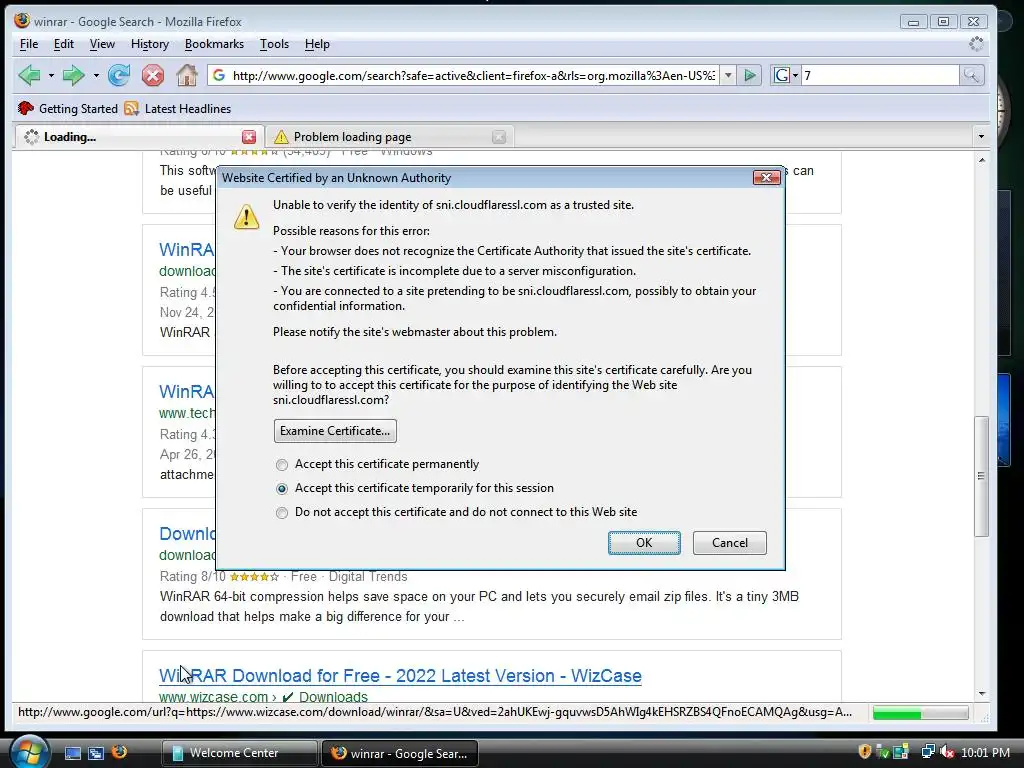Close the Unknown Authority dialog
1024x768 pixels.
[767, 178]
